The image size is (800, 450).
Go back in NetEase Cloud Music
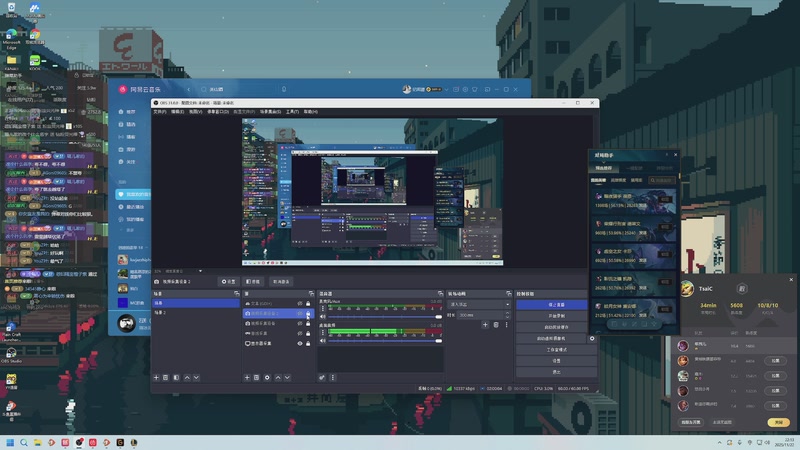coord(188,89)
